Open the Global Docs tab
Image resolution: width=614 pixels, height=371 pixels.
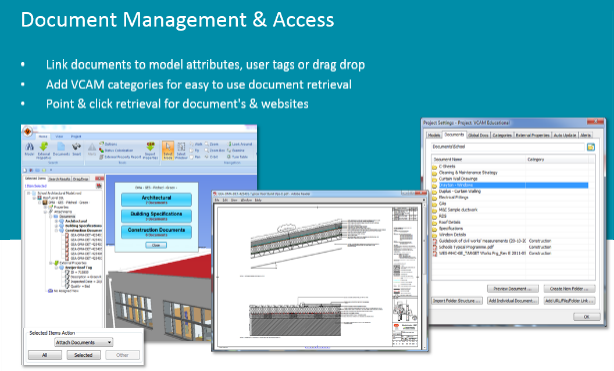coord(478,135)
